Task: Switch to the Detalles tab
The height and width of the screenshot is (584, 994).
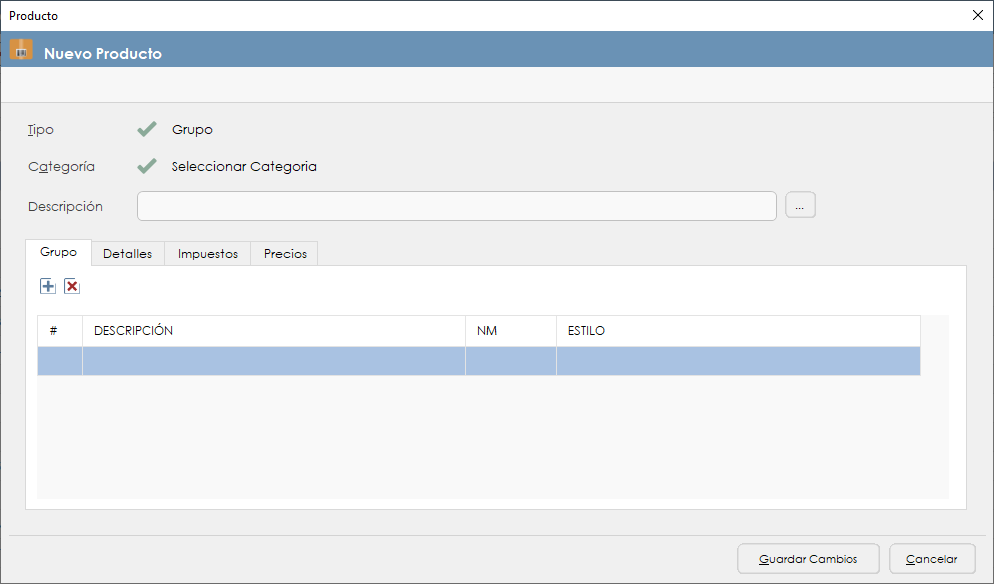Action: [127, 254]
